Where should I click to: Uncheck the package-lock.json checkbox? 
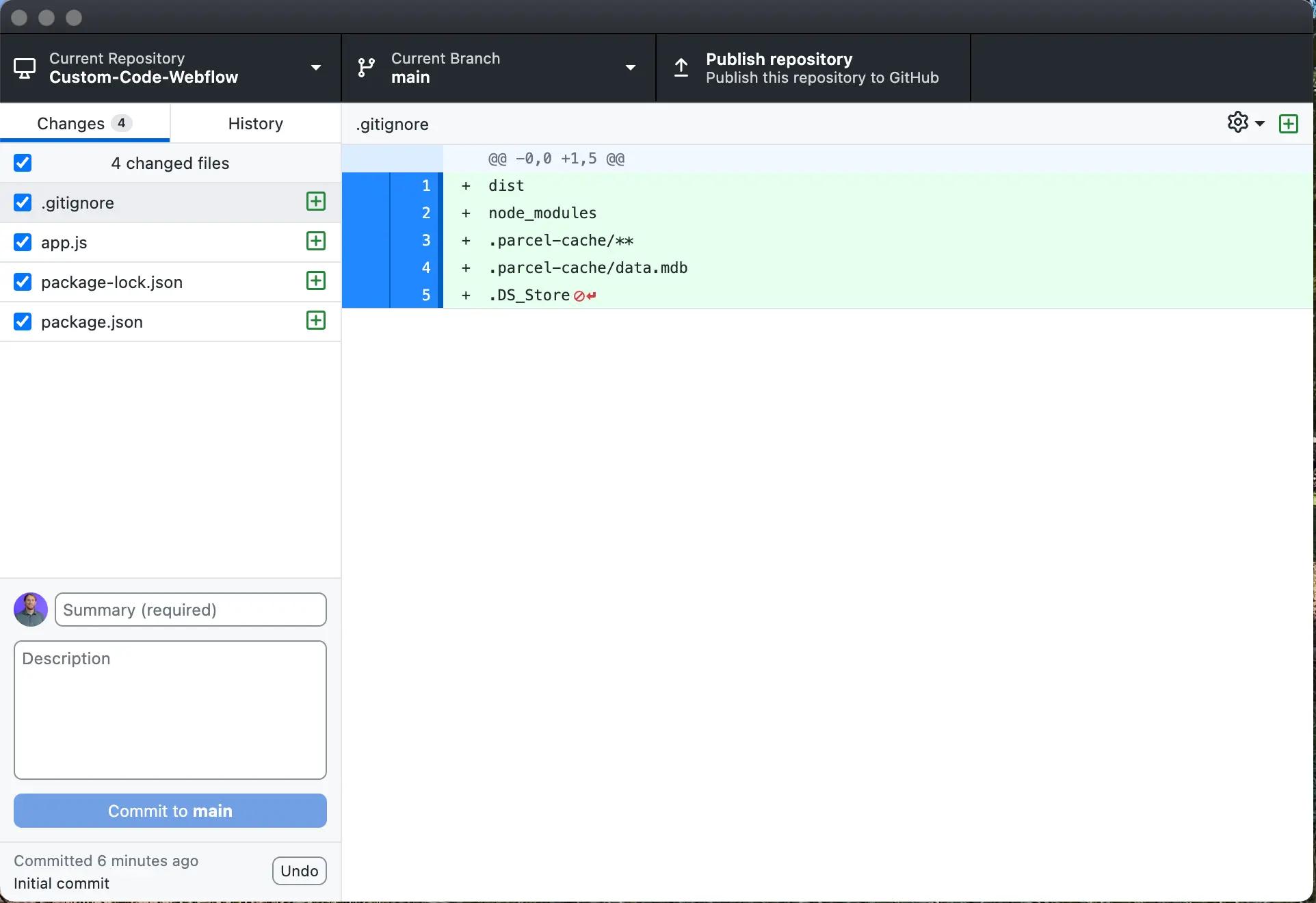click(23, 282)
